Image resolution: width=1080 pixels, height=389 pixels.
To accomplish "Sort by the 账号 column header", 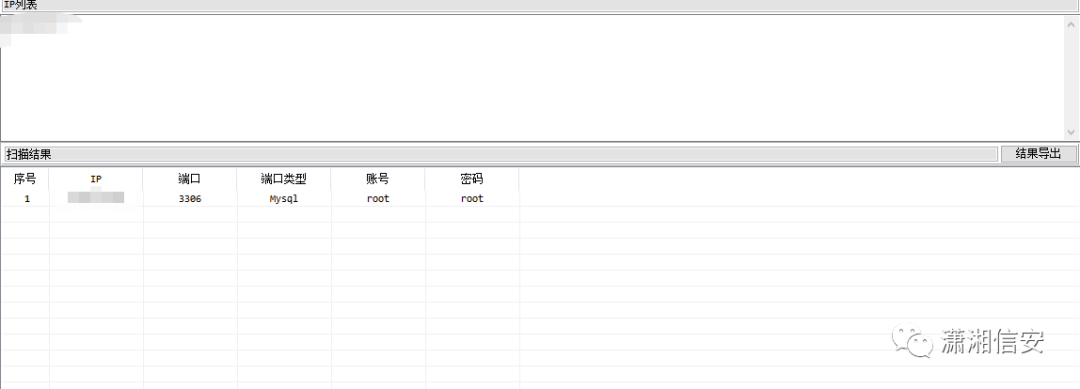I will (377, 179).
